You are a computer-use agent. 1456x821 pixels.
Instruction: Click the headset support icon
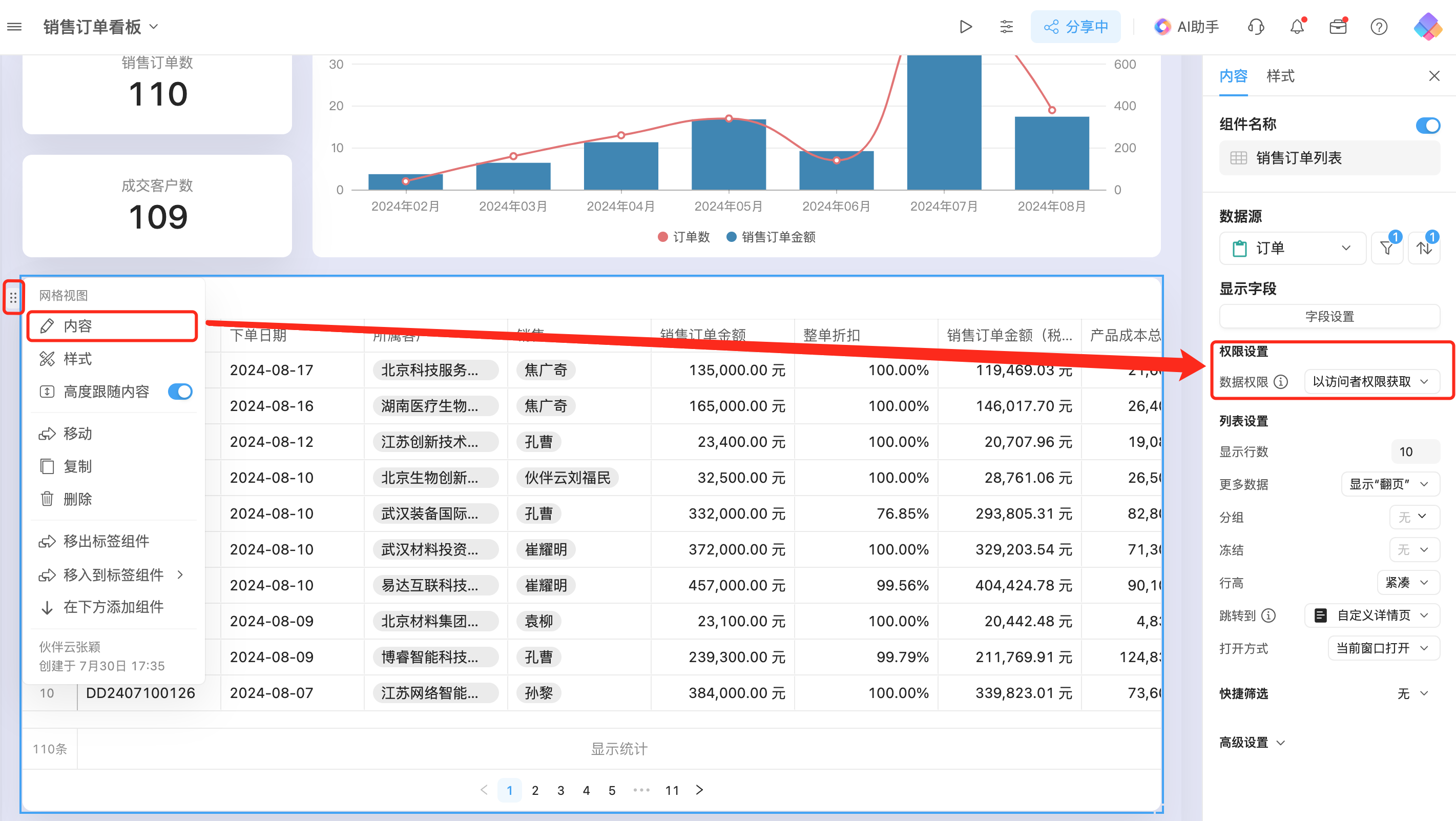[x=1256, y=27]
